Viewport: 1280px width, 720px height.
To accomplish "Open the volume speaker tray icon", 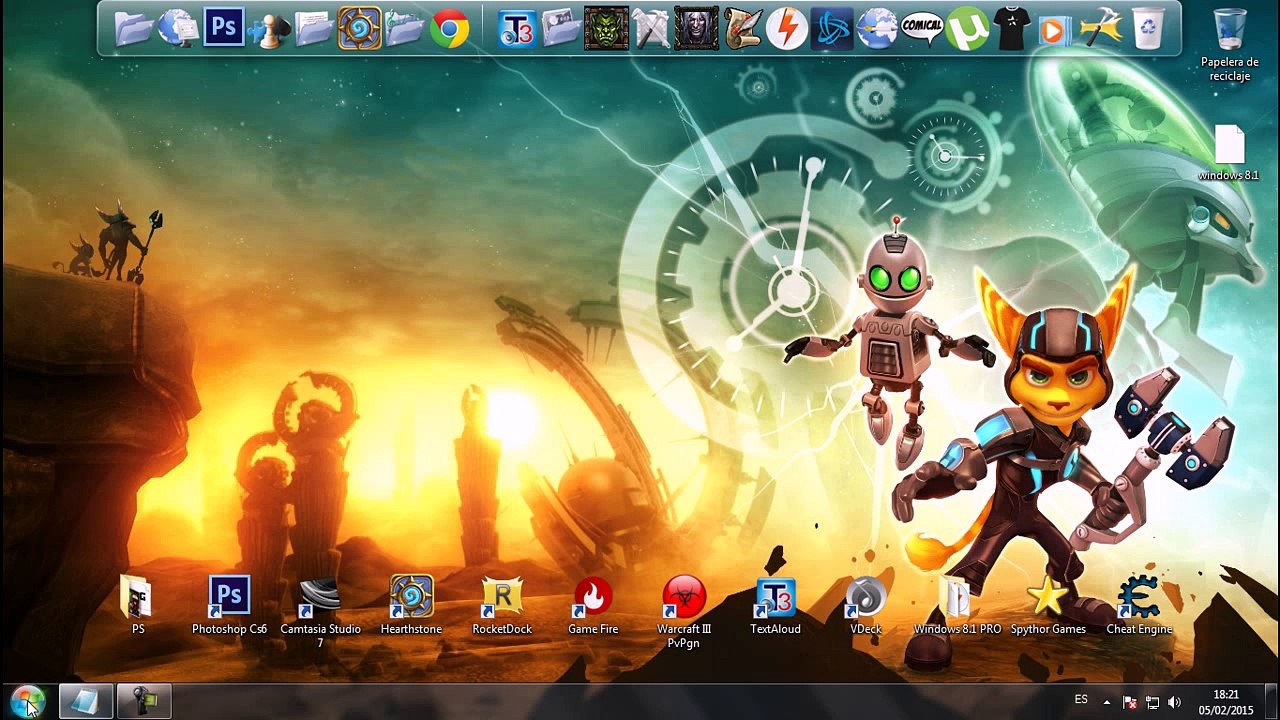I will pyautogui.click(x=1174, y=702).
